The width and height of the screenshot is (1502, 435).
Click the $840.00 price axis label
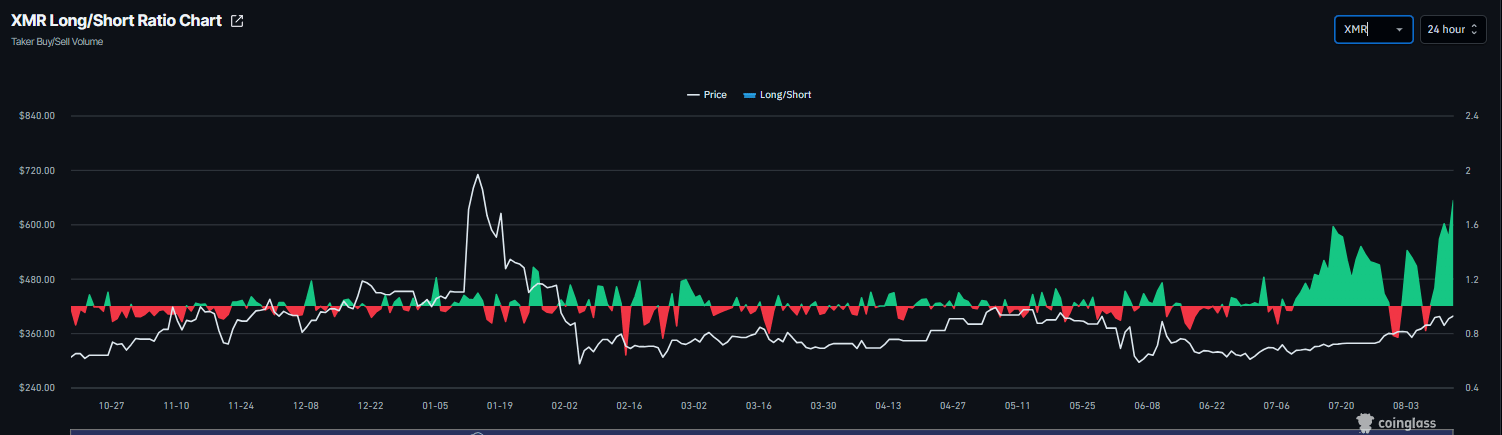click(36, 116)
